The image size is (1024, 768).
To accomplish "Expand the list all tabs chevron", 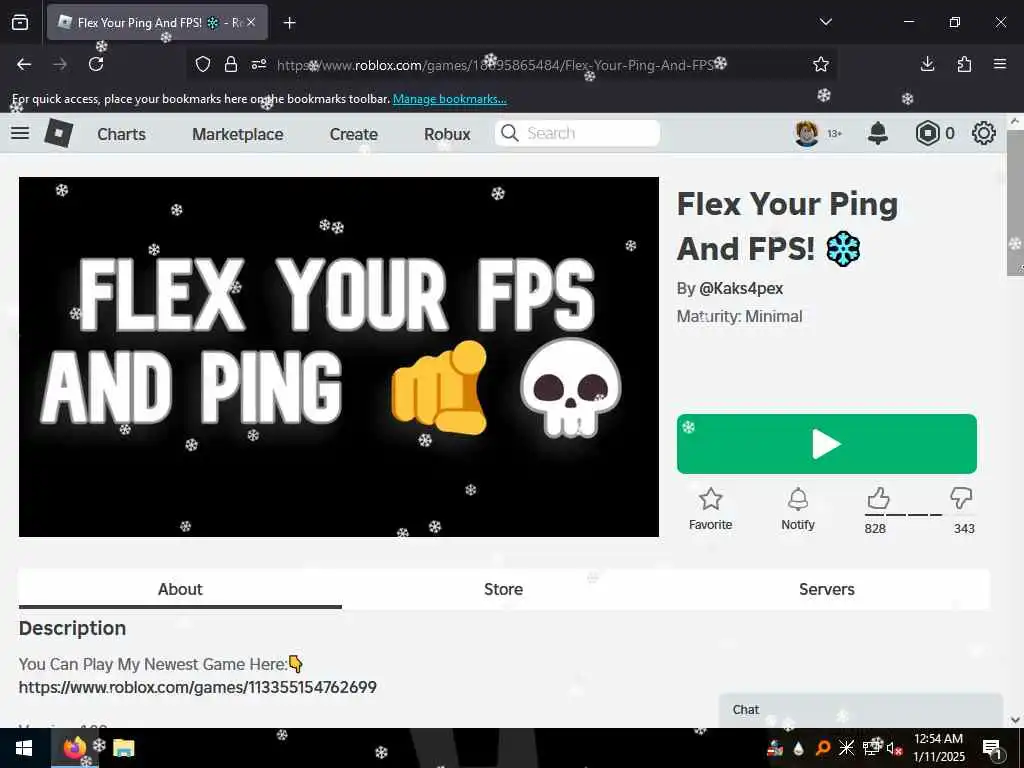I will pos(825,22).
